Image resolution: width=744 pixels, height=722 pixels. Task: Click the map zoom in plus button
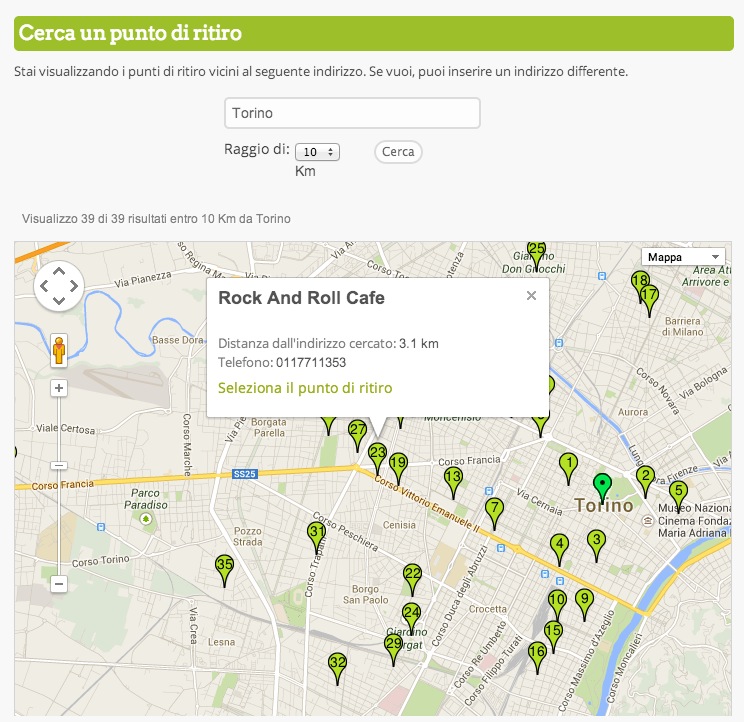coord(59,387)
